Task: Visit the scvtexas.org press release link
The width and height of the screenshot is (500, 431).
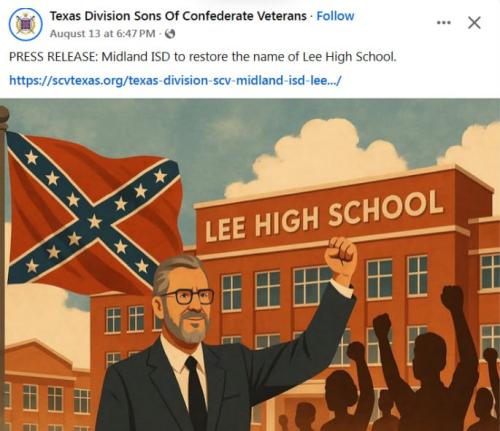Action: point(175,81)
